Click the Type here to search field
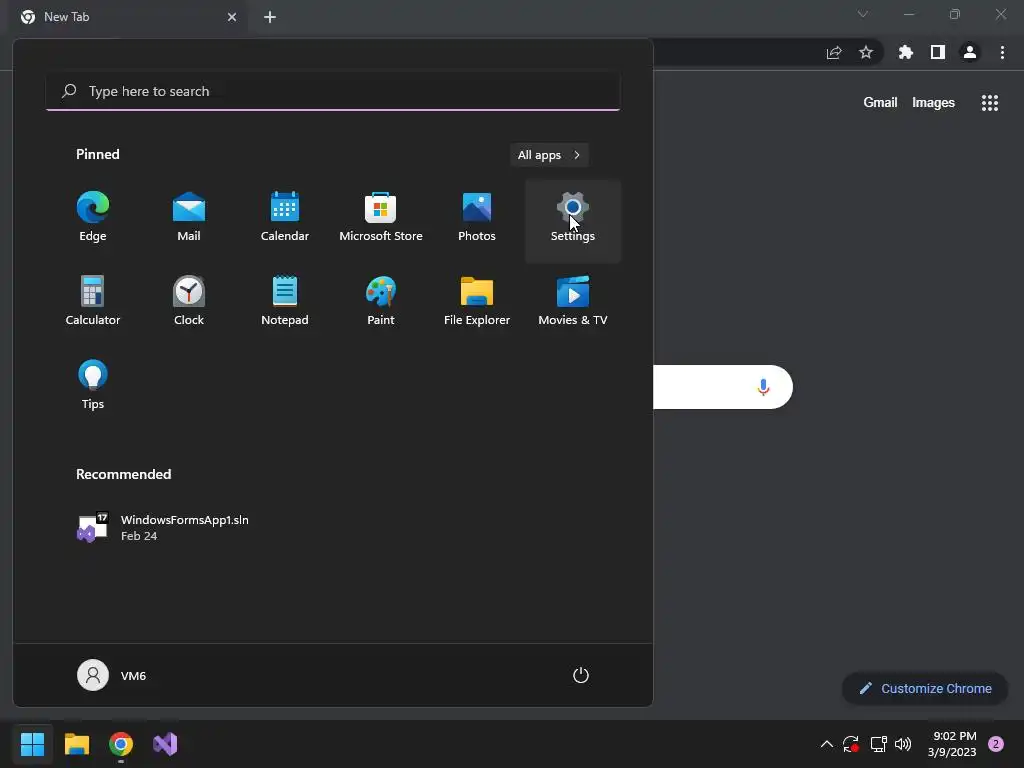 333,91
